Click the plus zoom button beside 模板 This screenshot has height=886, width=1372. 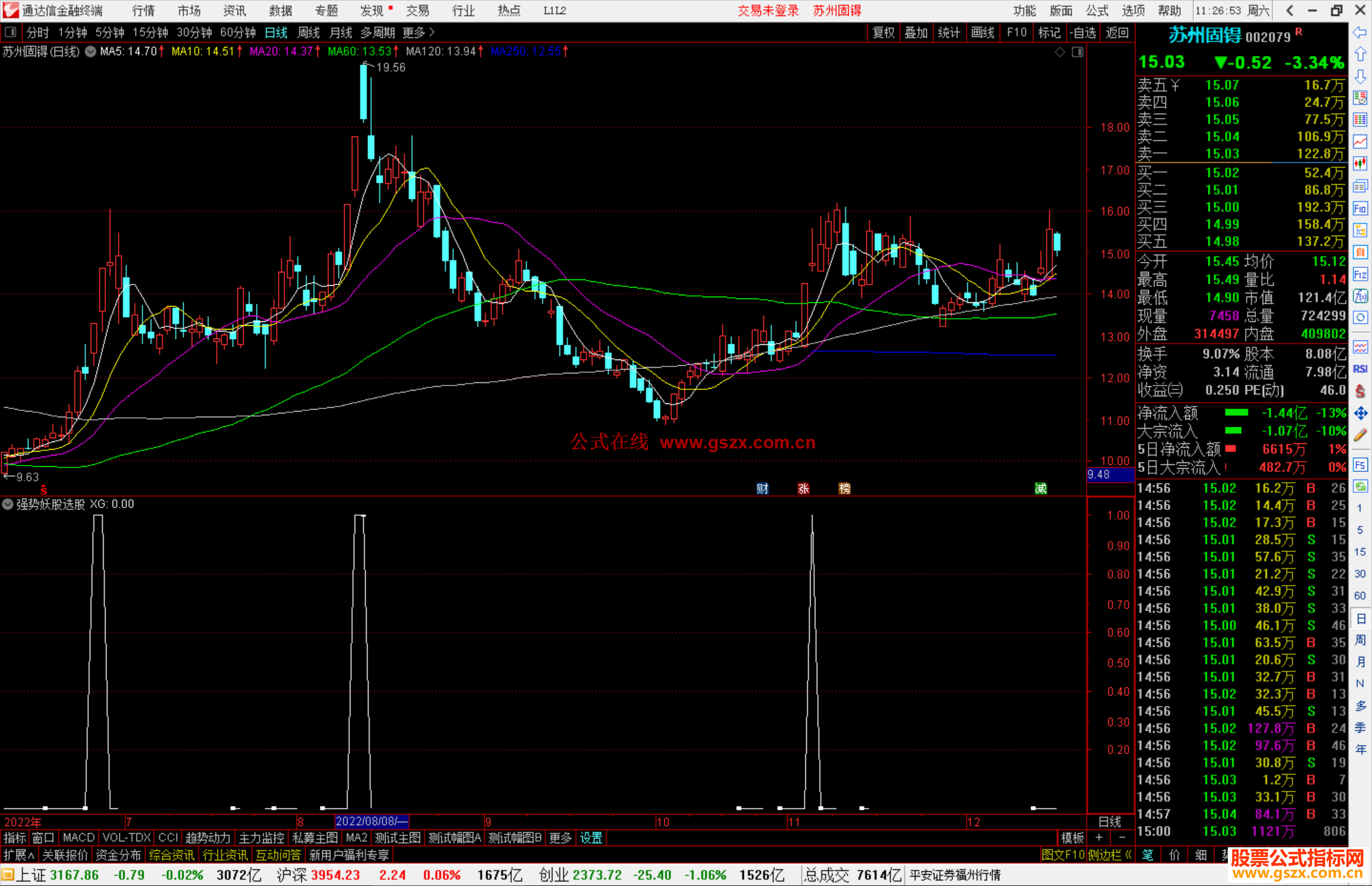1099,838
